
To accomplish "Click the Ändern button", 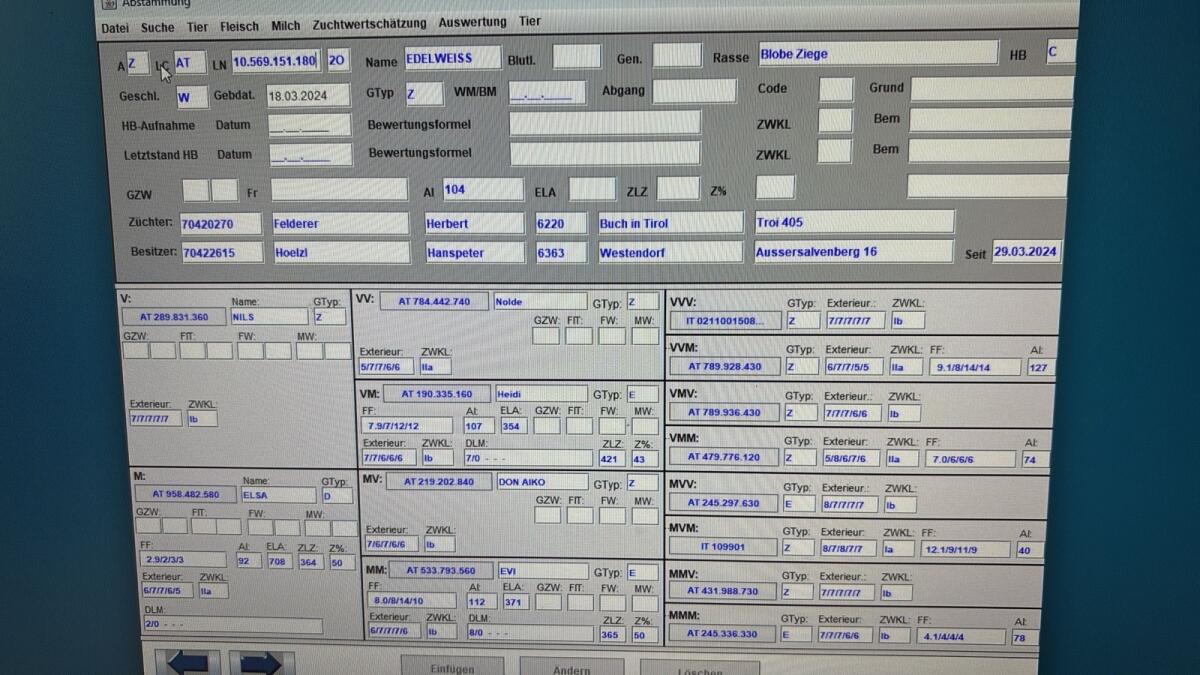I will (x=571, y=667).
